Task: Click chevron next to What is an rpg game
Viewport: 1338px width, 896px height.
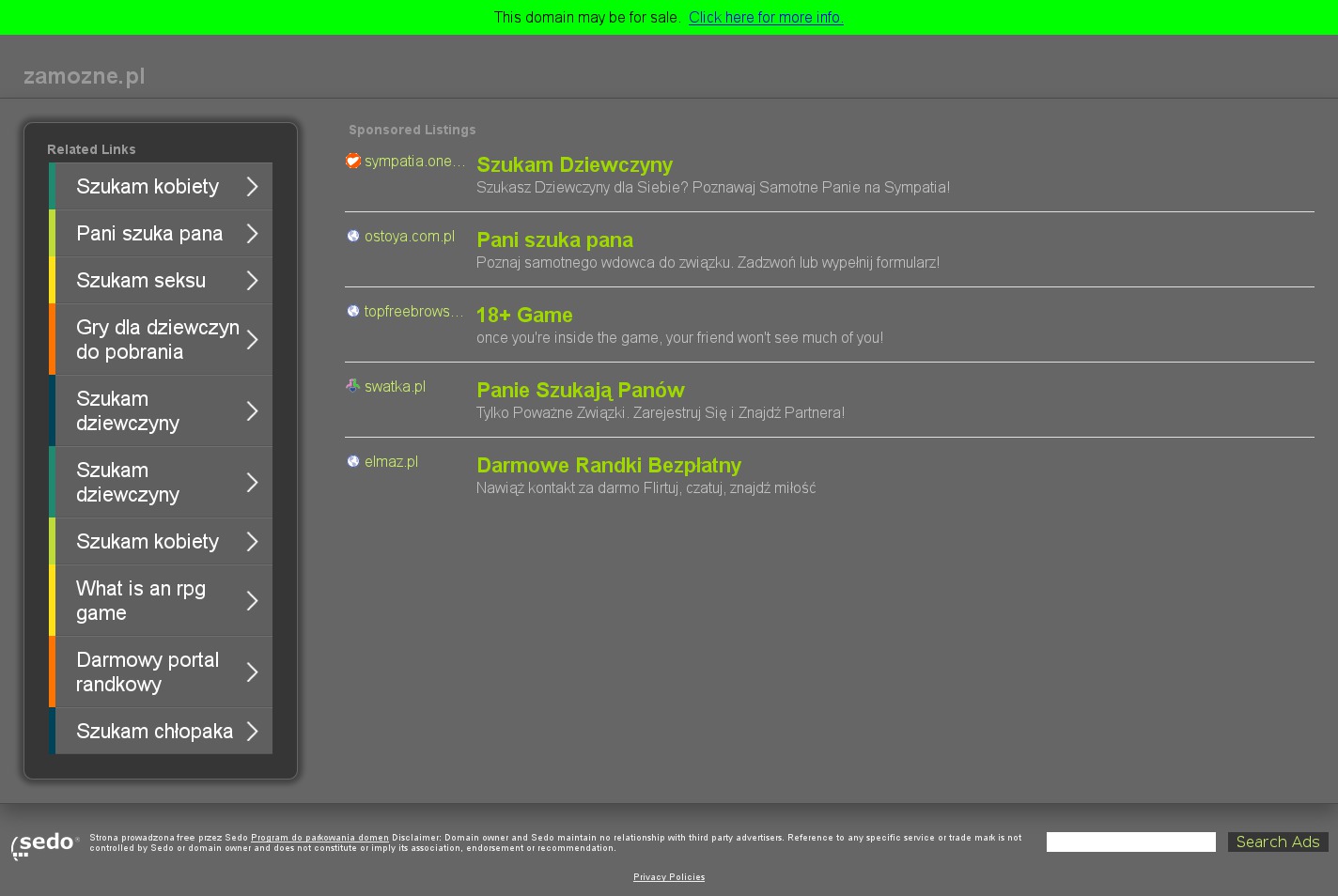Action: 252,601
